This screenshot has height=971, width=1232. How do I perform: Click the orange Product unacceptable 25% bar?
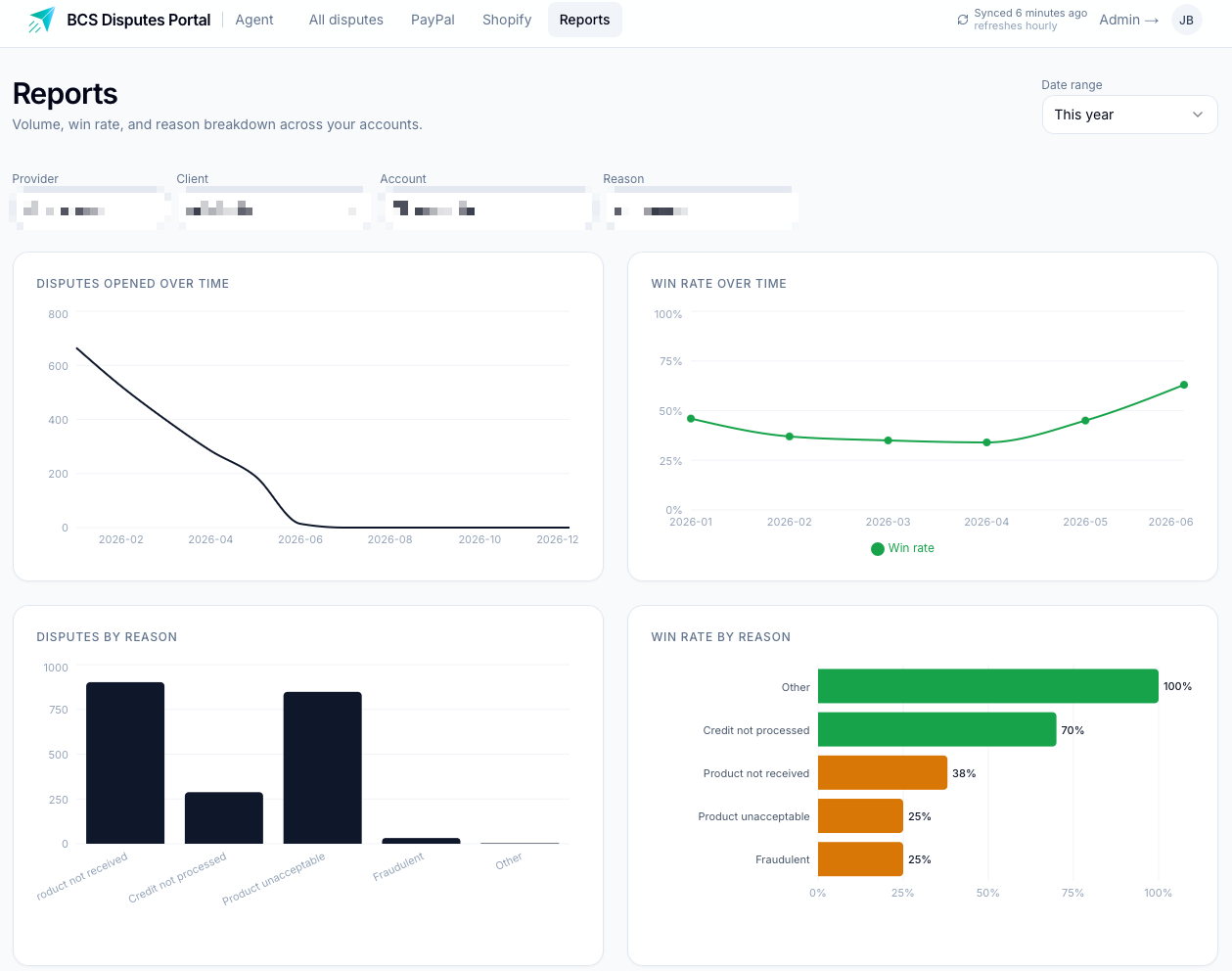point(860,815)
